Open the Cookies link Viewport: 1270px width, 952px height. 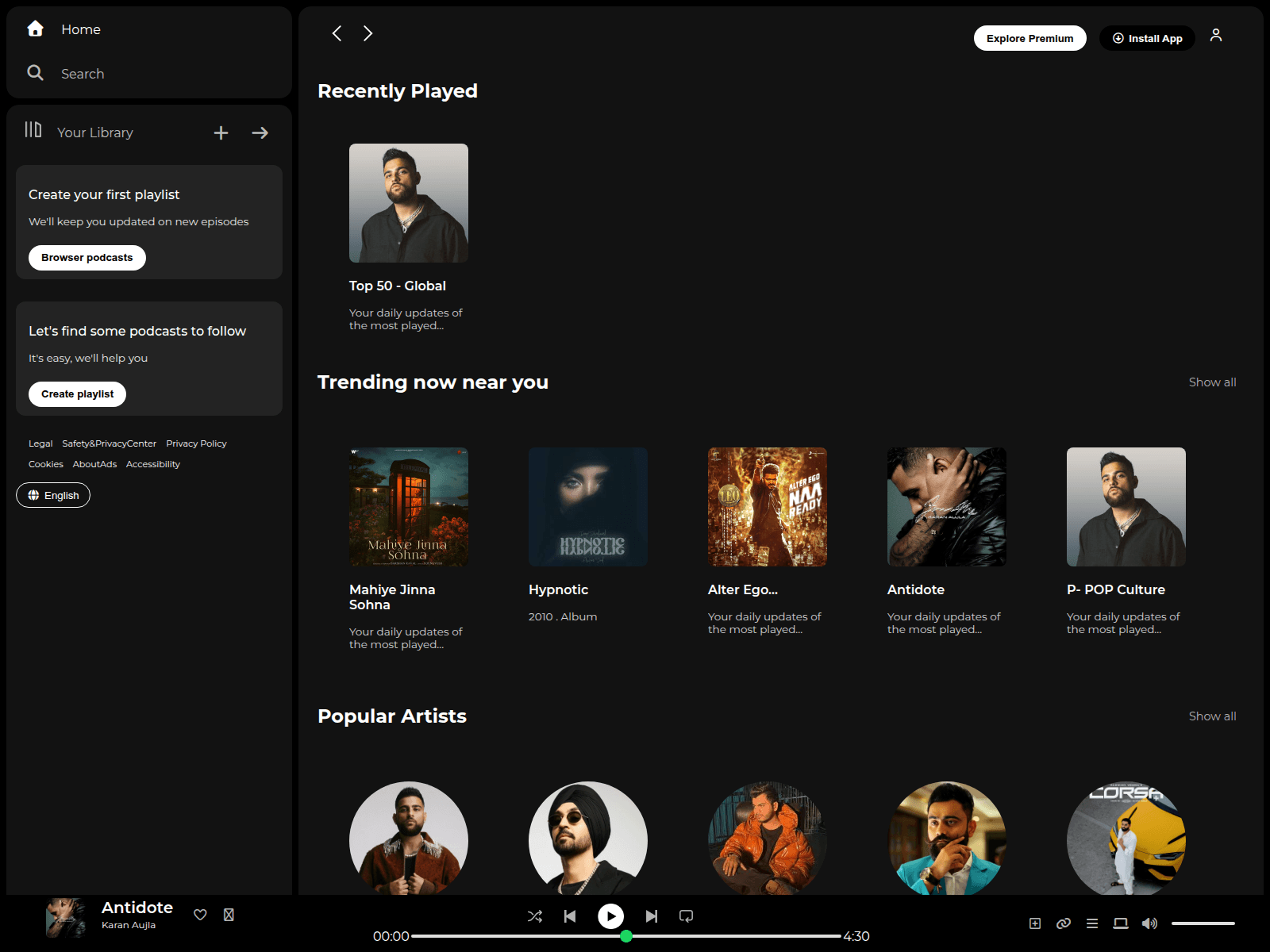pyautogui.click(x=46, y=464)
